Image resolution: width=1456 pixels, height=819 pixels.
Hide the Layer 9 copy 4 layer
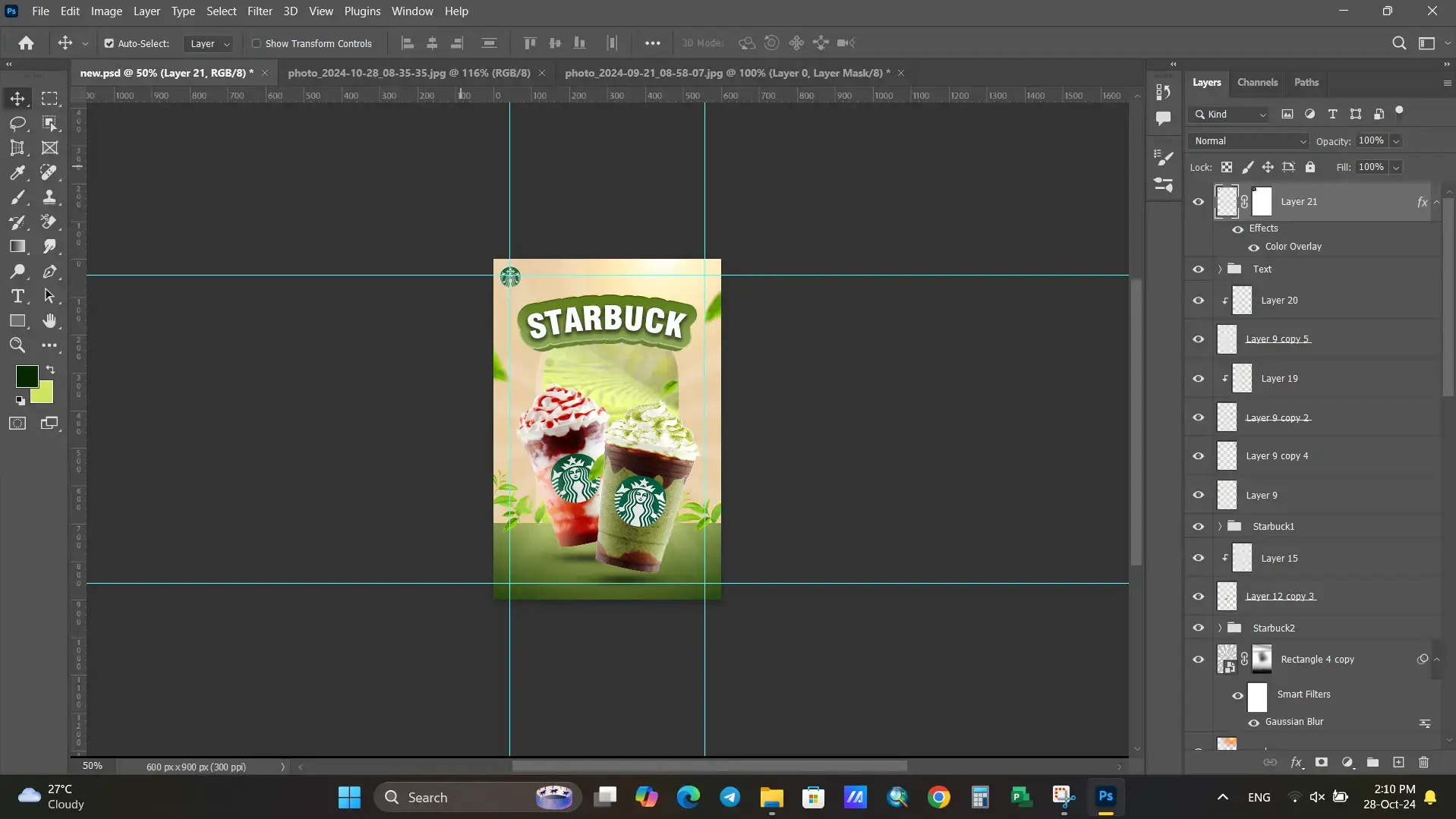tap(1199, 455)
